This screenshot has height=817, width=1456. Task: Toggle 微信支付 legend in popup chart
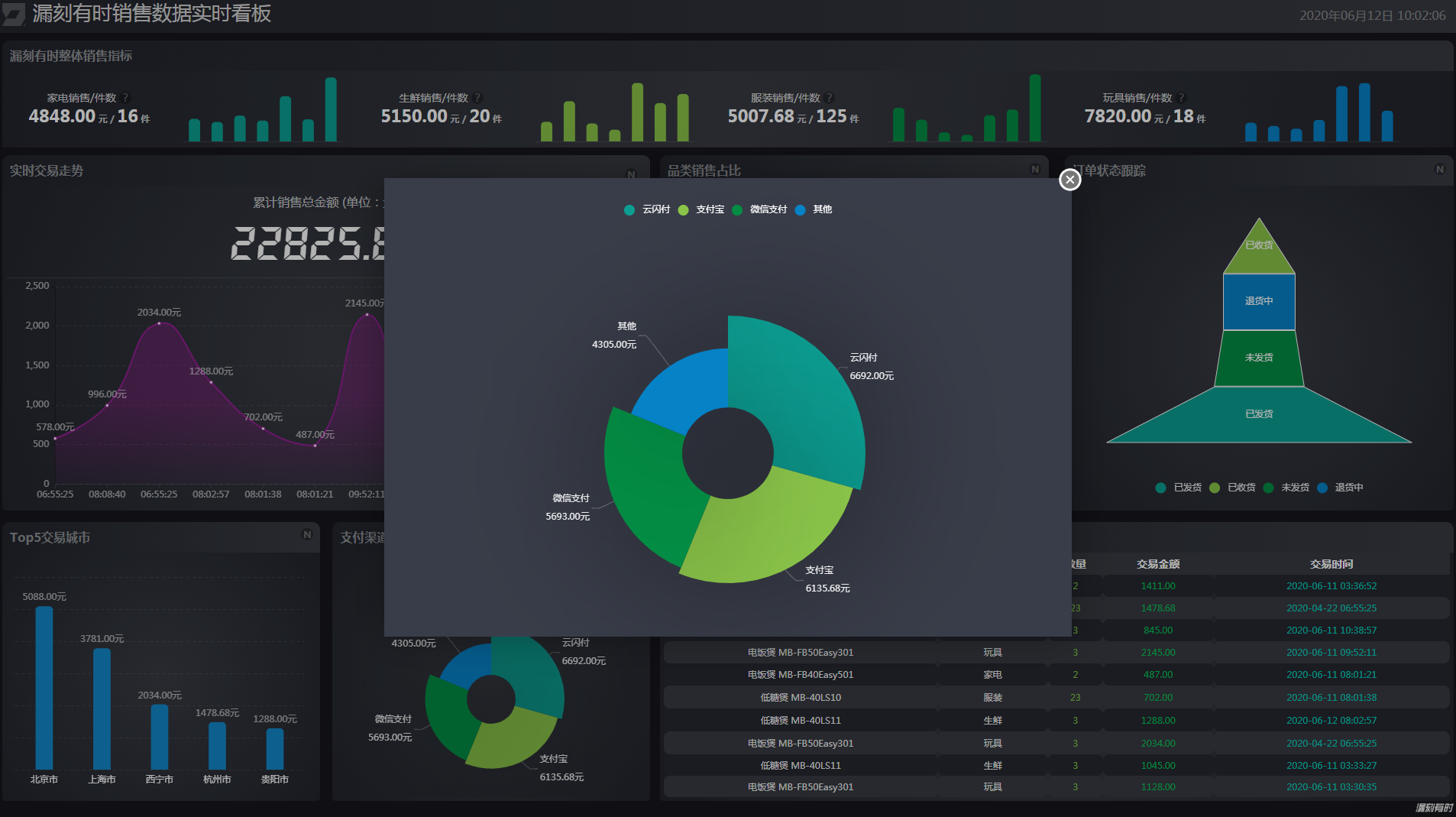[759, 209]
